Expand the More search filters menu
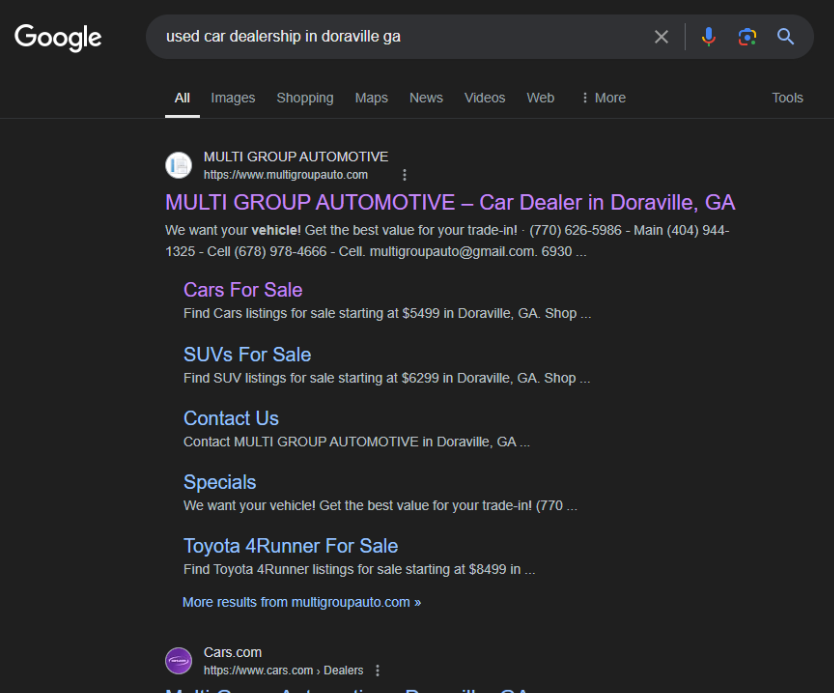Viewport: 834px width, 693px height. (604, 98)
